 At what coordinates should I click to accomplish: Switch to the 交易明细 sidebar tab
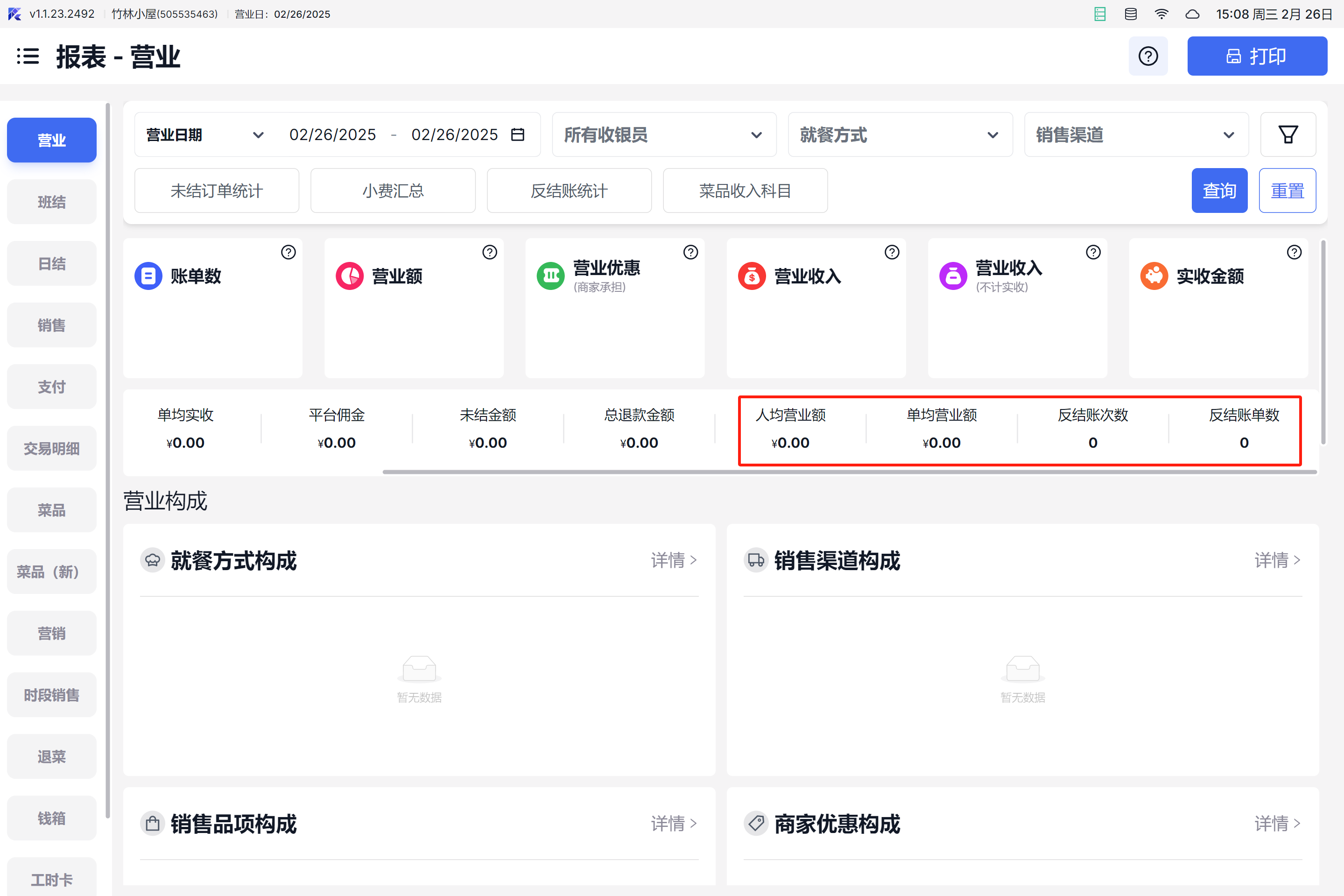51,449
